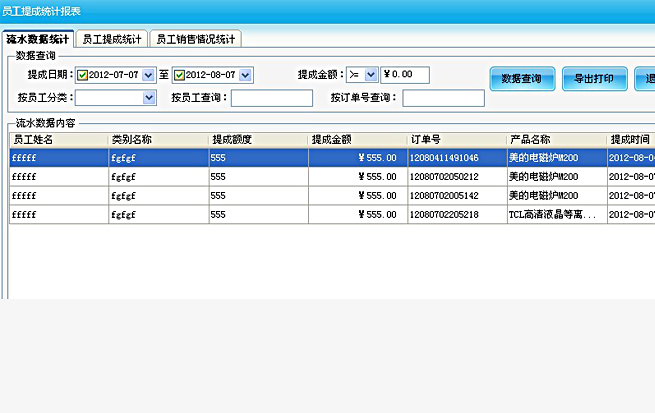Focus the 按员工查询 text field
This screenshot has width=655, height=413.
click(271, 98)
